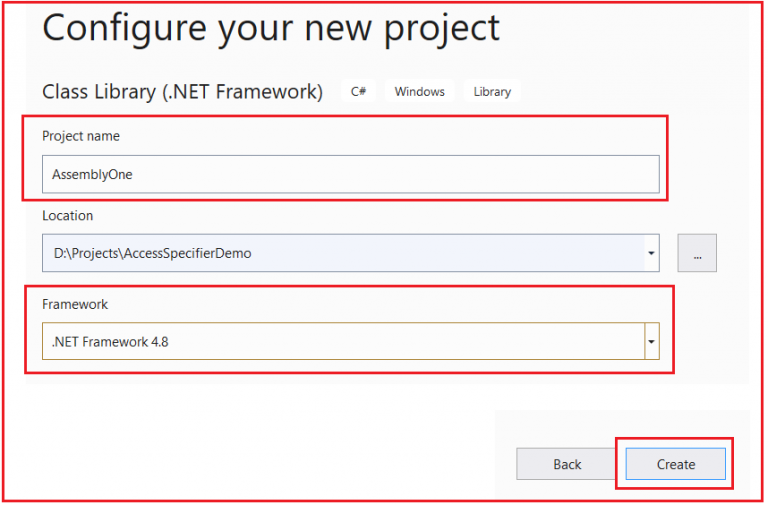Click the .NET Framework 4.8 text
Screen dimensions: 768x505
click(110, 342)
